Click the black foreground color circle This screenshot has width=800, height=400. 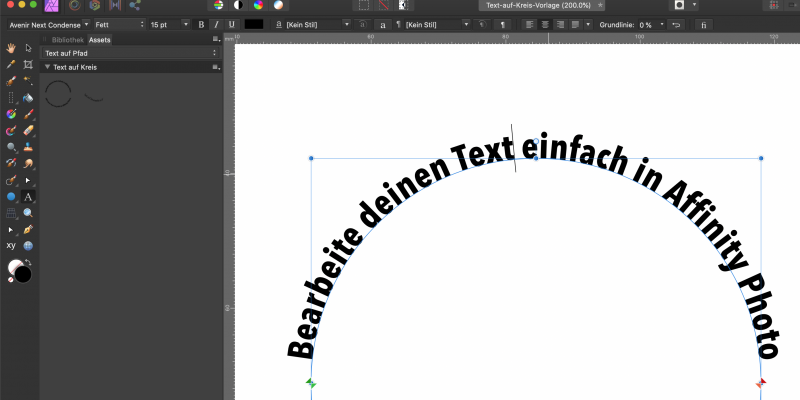click(23, 274)
